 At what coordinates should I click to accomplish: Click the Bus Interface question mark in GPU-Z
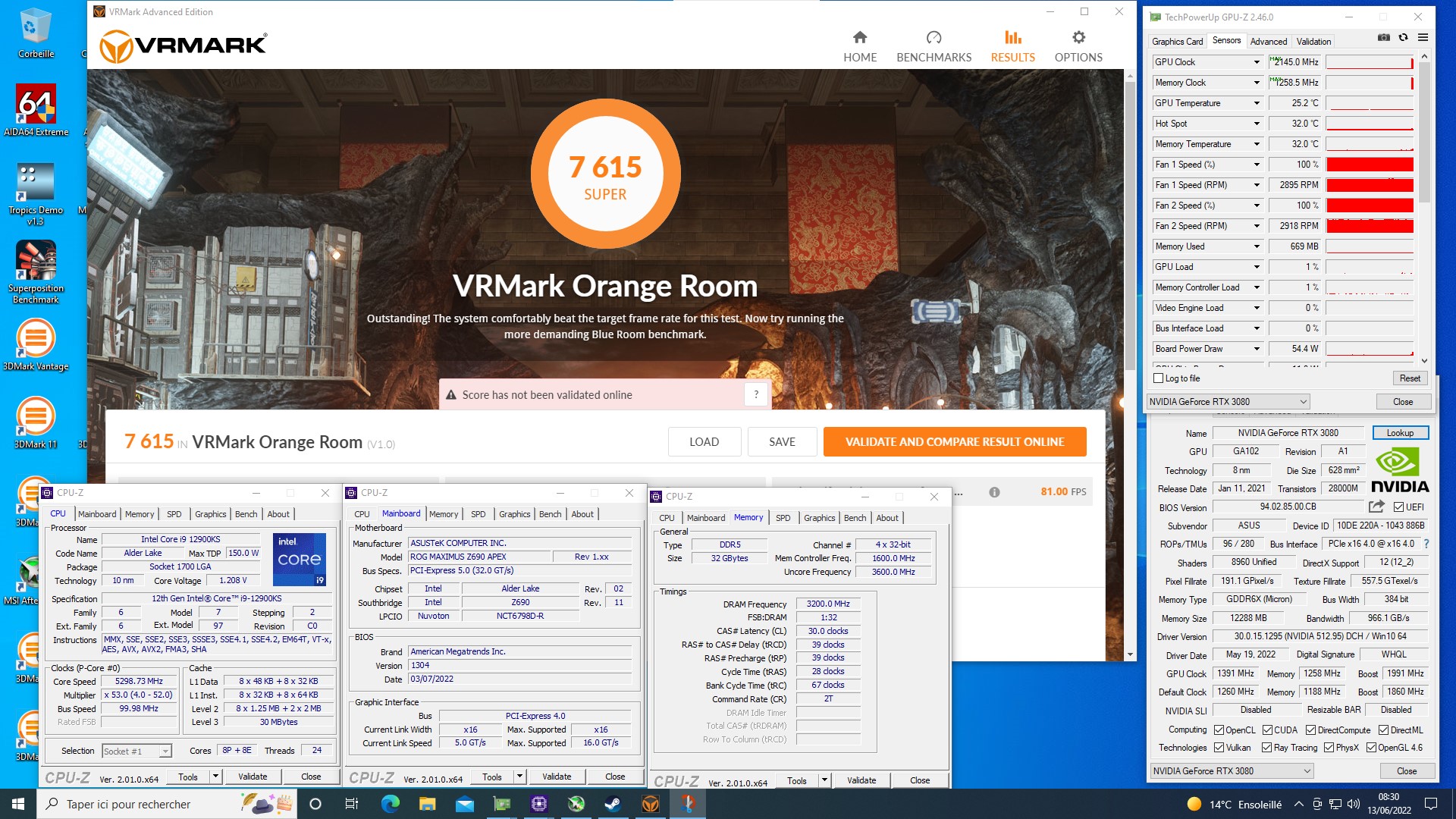(x=1426, y=544)
